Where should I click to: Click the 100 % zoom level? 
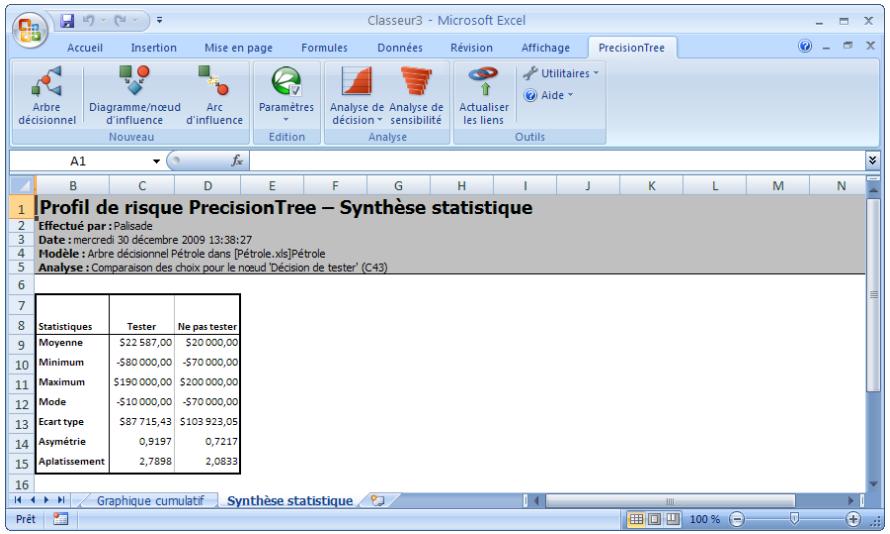tap(704, 519)
